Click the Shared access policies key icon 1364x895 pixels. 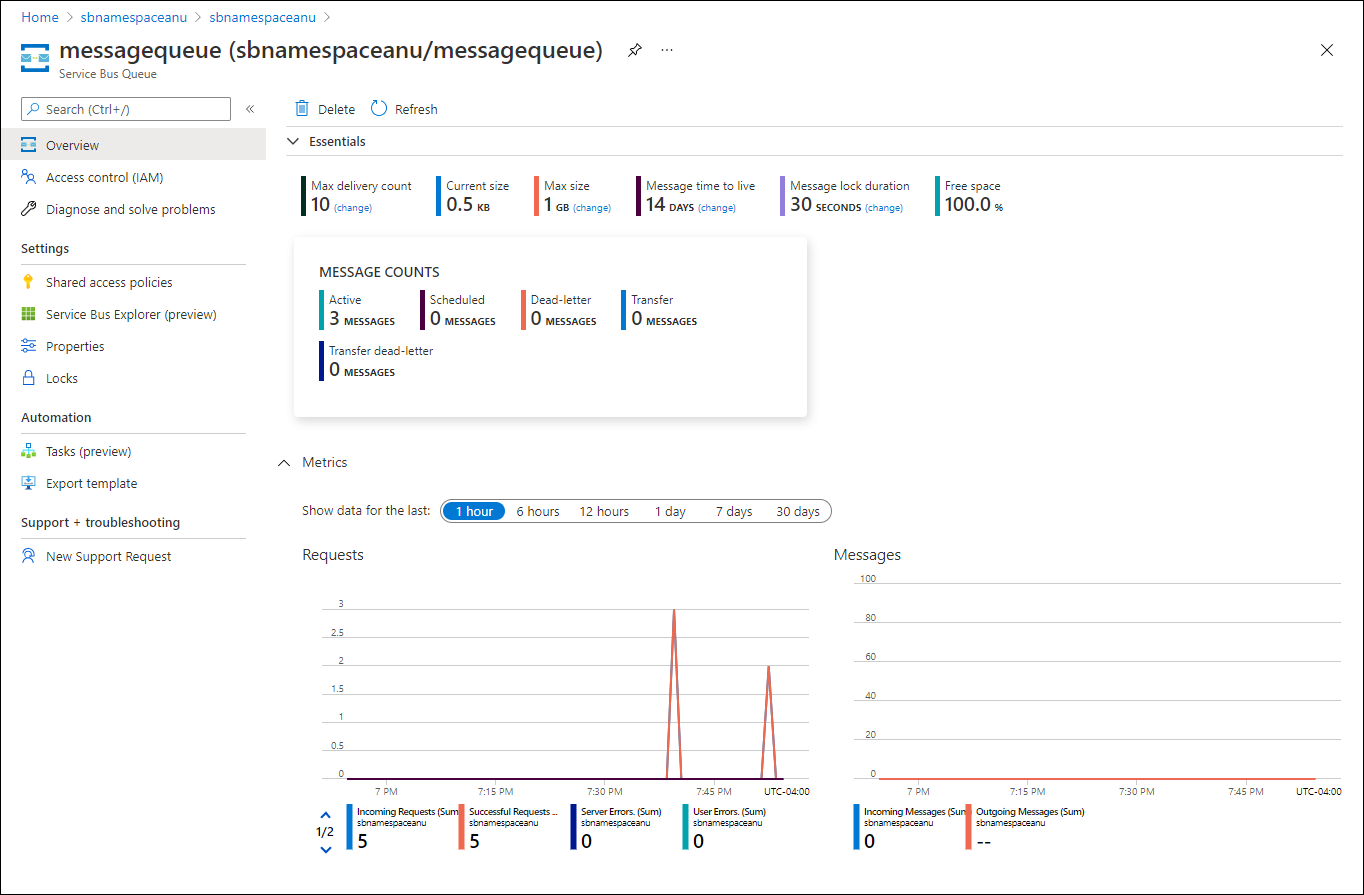tap(28, 282)
